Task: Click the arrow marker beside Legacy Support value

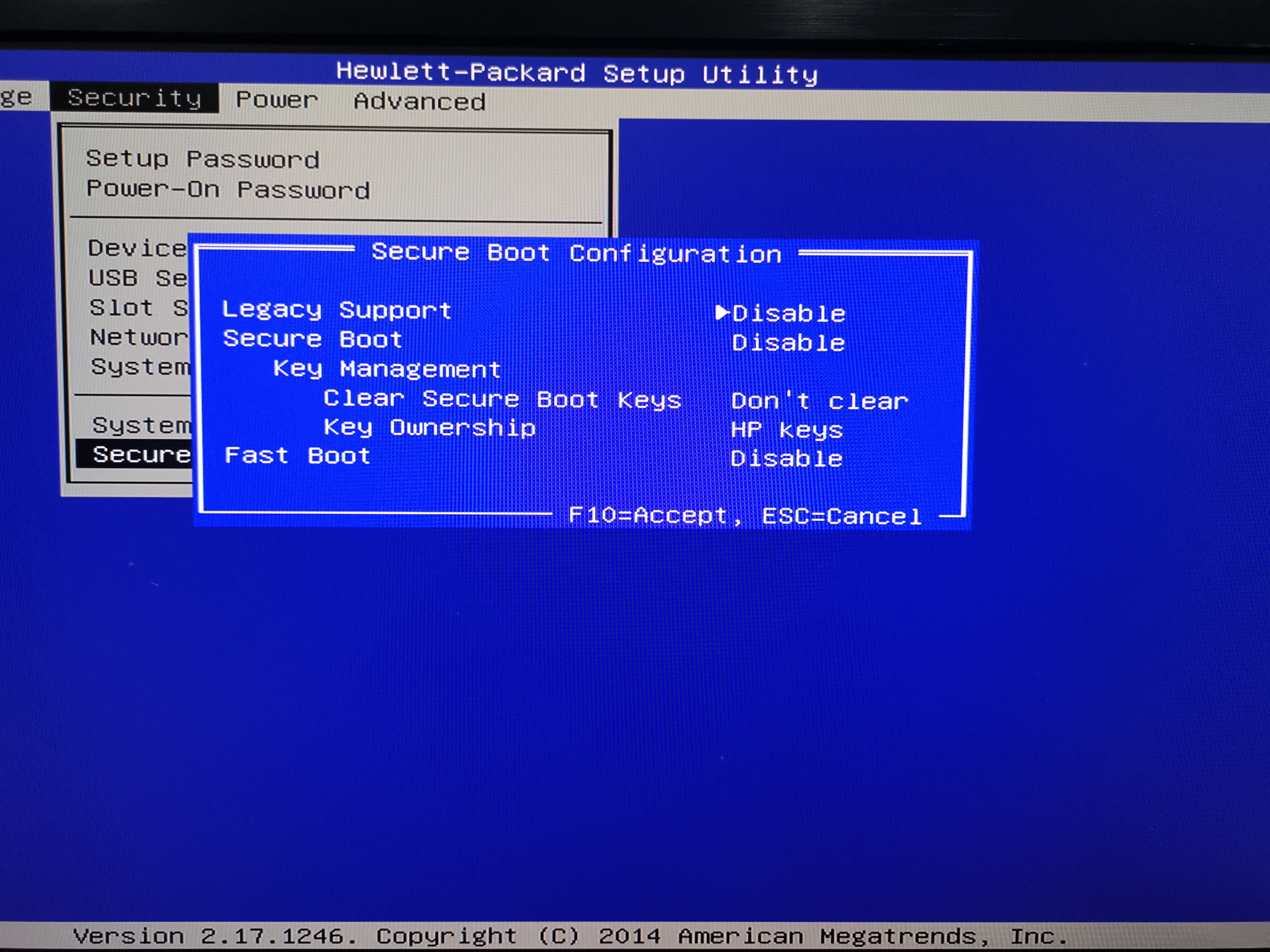Action: click(722, 313)
